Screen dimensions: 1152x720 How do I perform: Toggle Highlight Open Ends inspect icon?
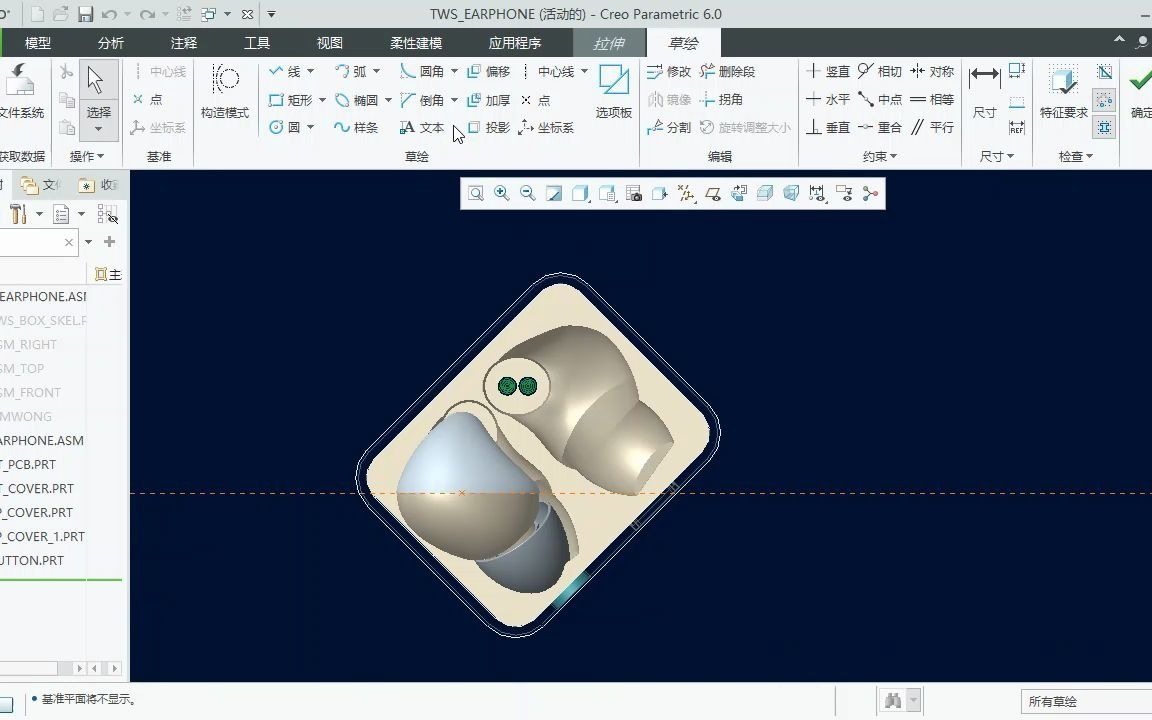click(x=1104, y=99)
